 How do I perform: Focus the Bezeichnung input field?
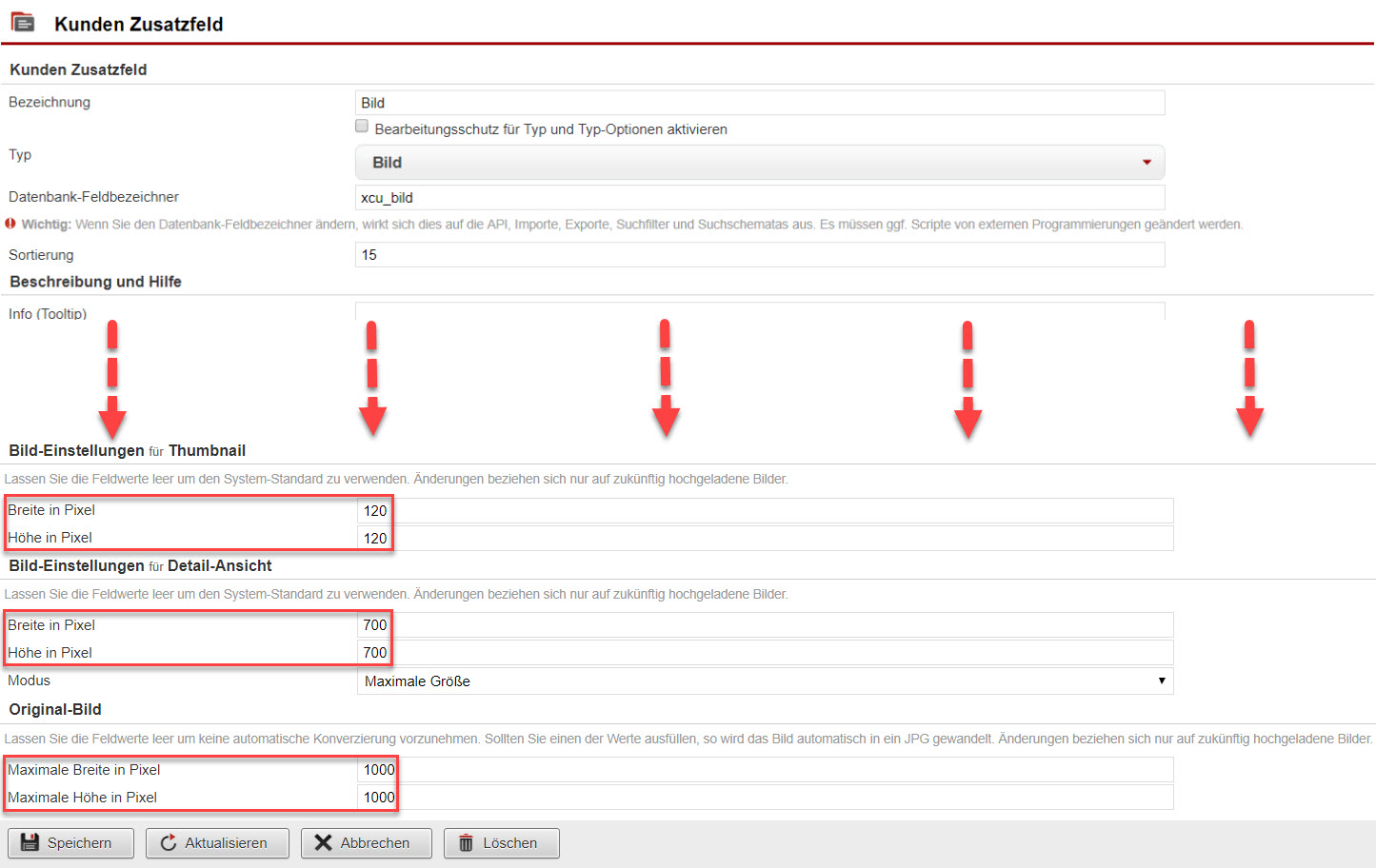[x=760, y=103]
